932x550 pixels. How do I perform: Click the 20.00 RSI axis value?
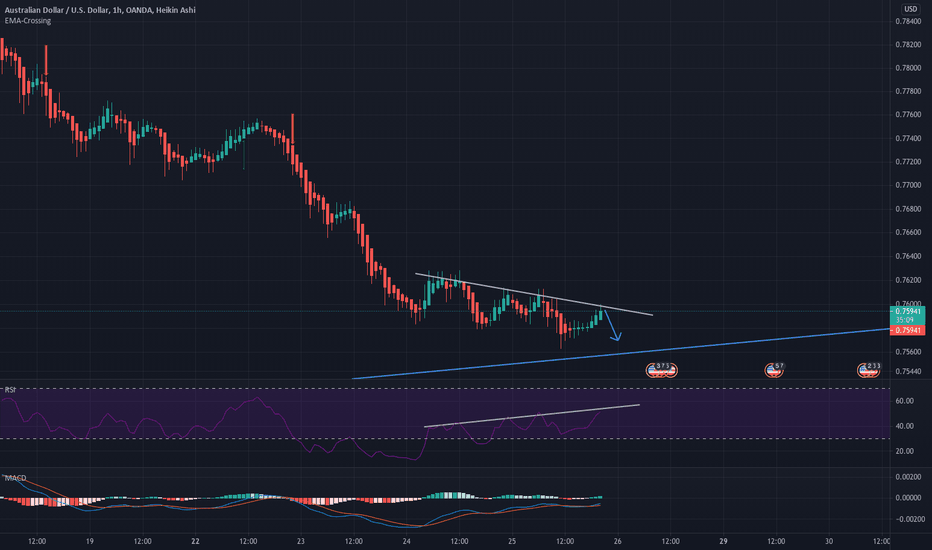[x=904, y=451]
